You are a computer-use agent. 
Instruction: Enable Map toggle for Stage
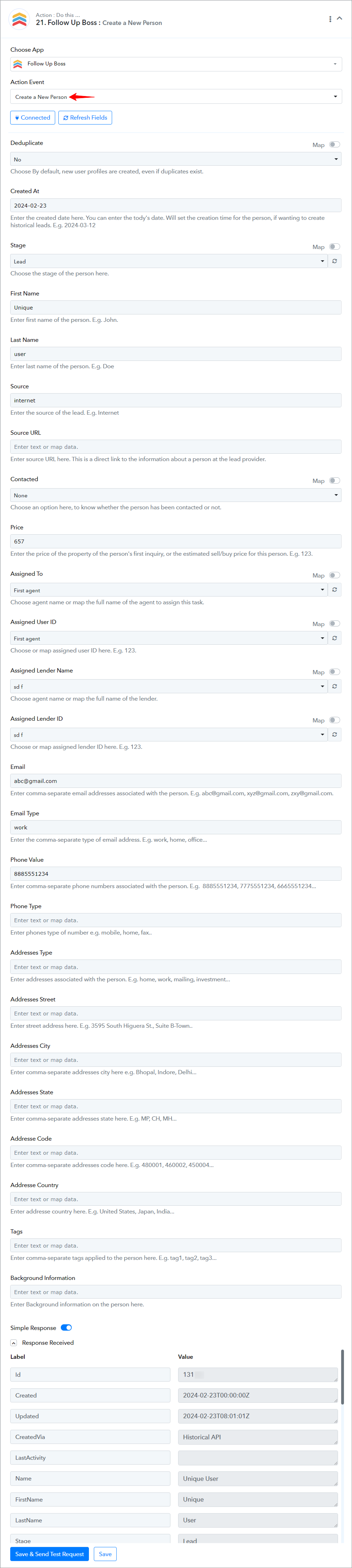pyautogui.click(x=334, y=247)
